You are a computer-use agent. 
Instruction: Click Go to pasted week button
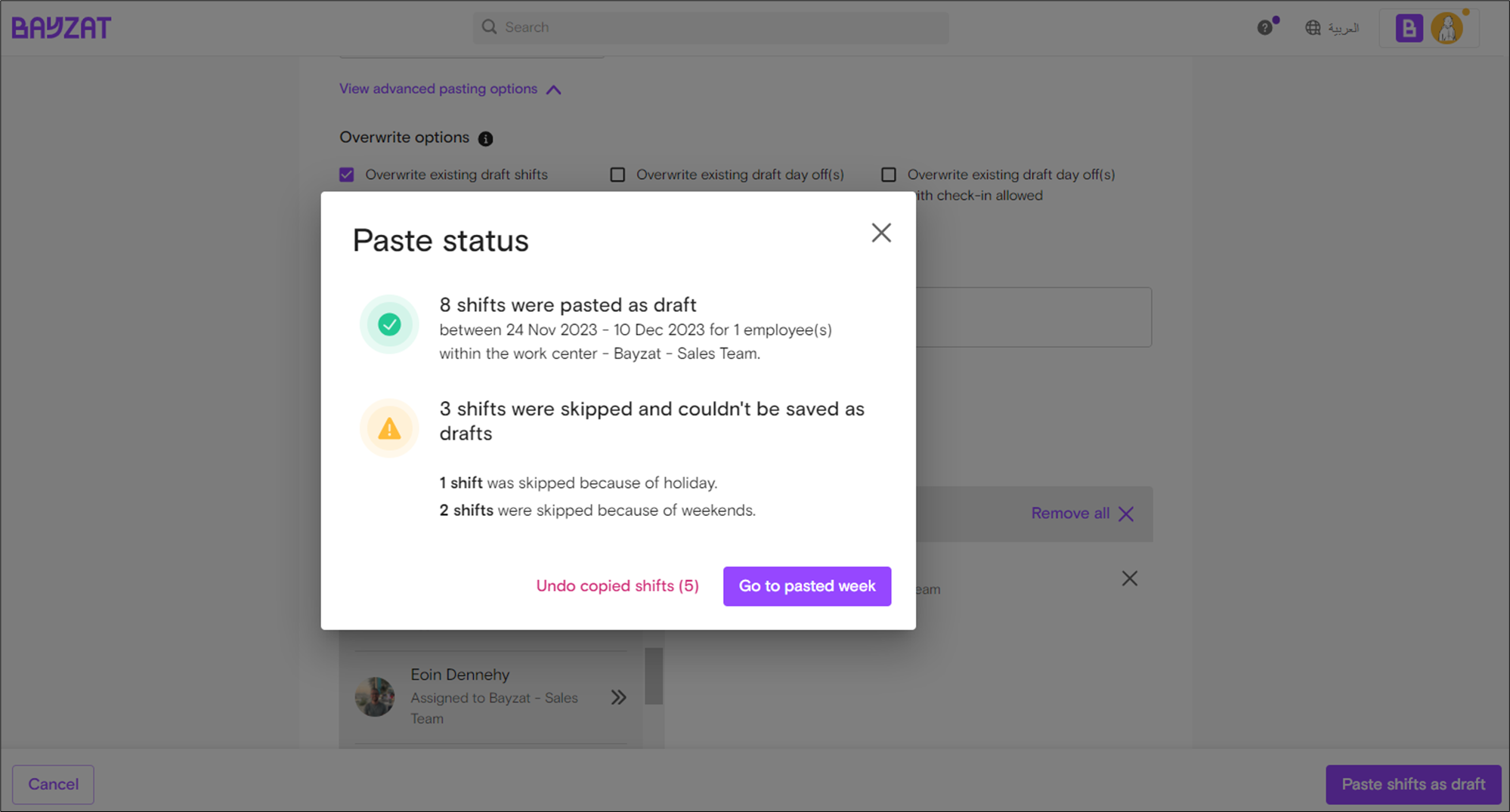[806, 586]
